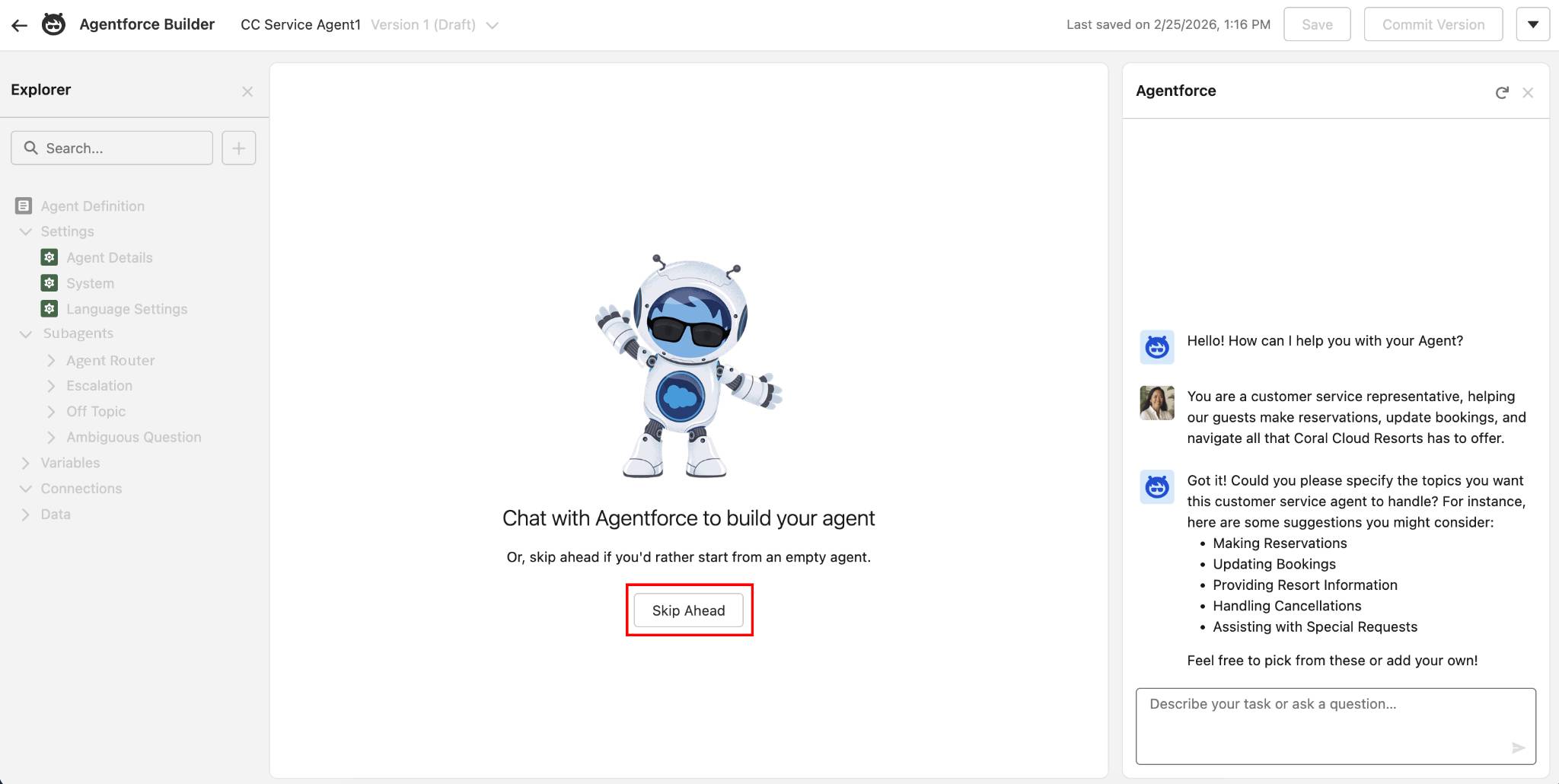Click the Subagents tree label

78,333
